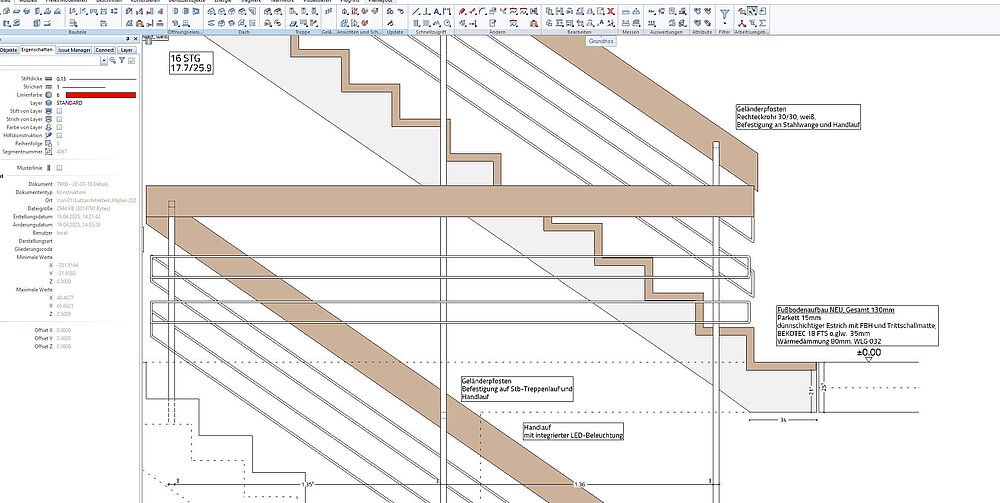Viewport: 1000px width, 503px height.
Task: Switch to the Objekte tab
Action: click(8, 49)
